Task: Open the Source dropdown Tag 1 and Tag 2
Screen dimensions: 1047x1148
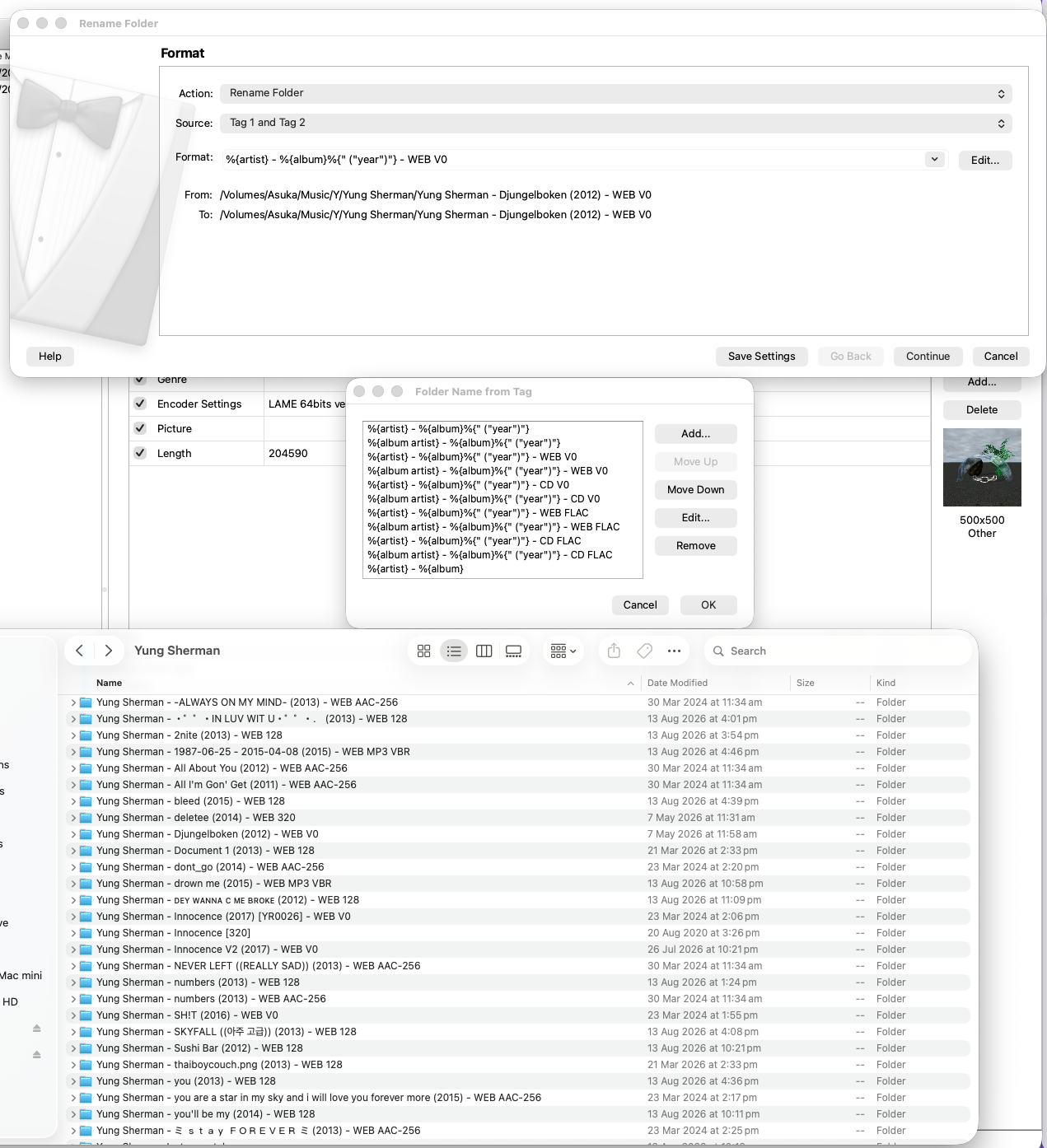Action: [x=615, y=123]
